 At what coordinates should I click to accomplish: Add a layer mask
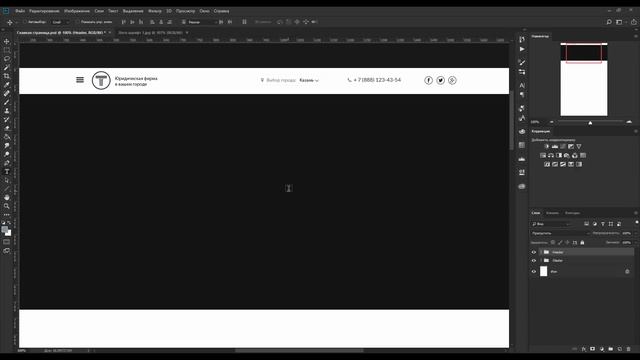click(x=593, y=349)
